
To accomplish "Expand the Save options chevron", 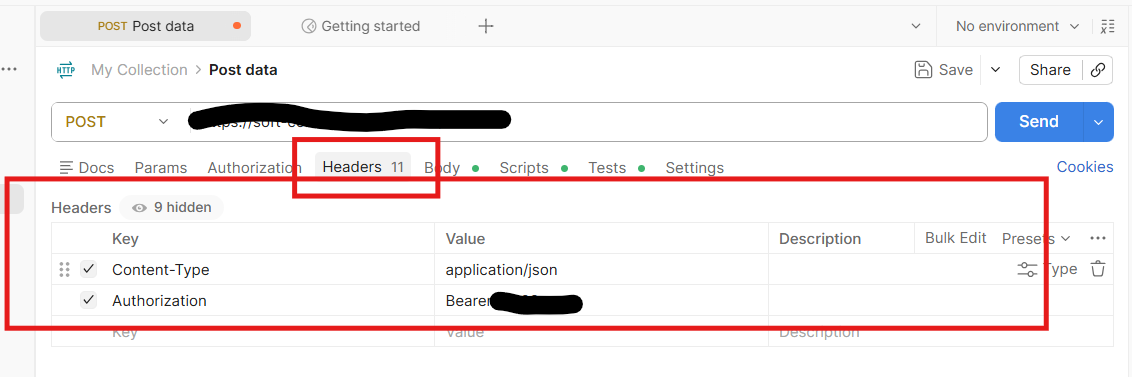I will [x=995, y=69].
